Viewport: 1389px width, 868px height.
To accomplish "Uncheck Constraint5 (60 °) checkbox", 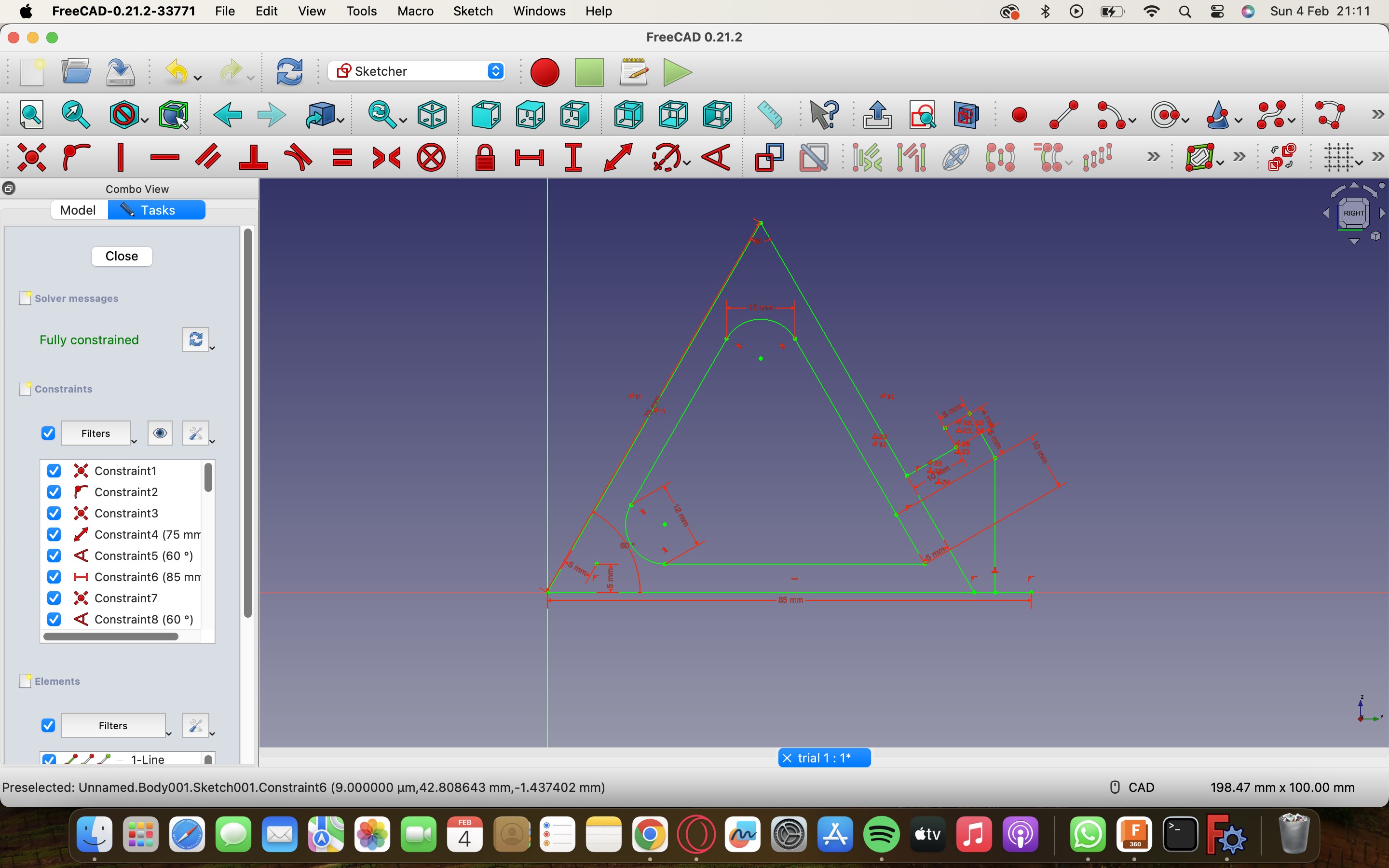I will pos(54,556).
